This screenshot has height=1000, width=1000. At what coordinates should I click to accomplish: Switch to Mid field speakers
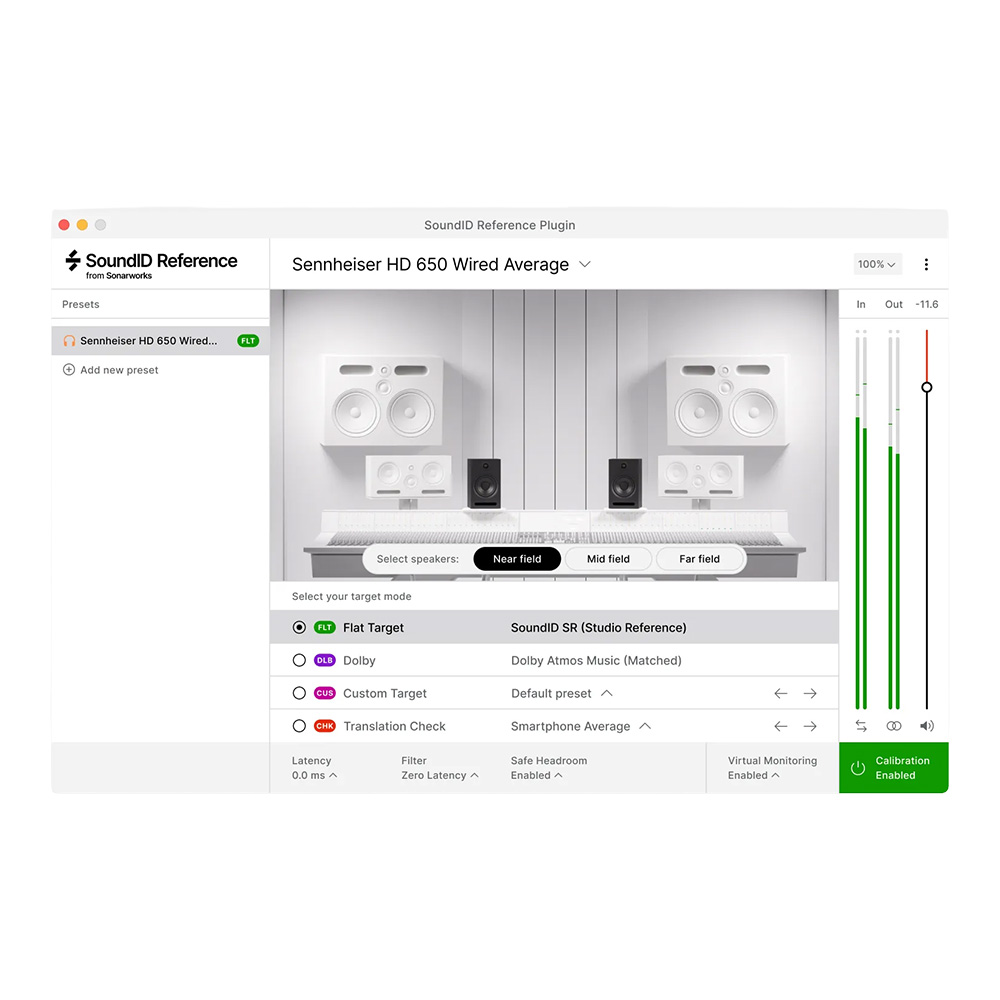pos(608,559)
